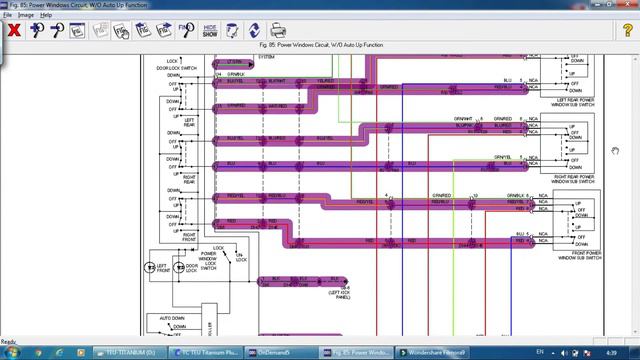
Task: Click the vertical scrollbar down arrow
Action: click(x=634, y=333)
